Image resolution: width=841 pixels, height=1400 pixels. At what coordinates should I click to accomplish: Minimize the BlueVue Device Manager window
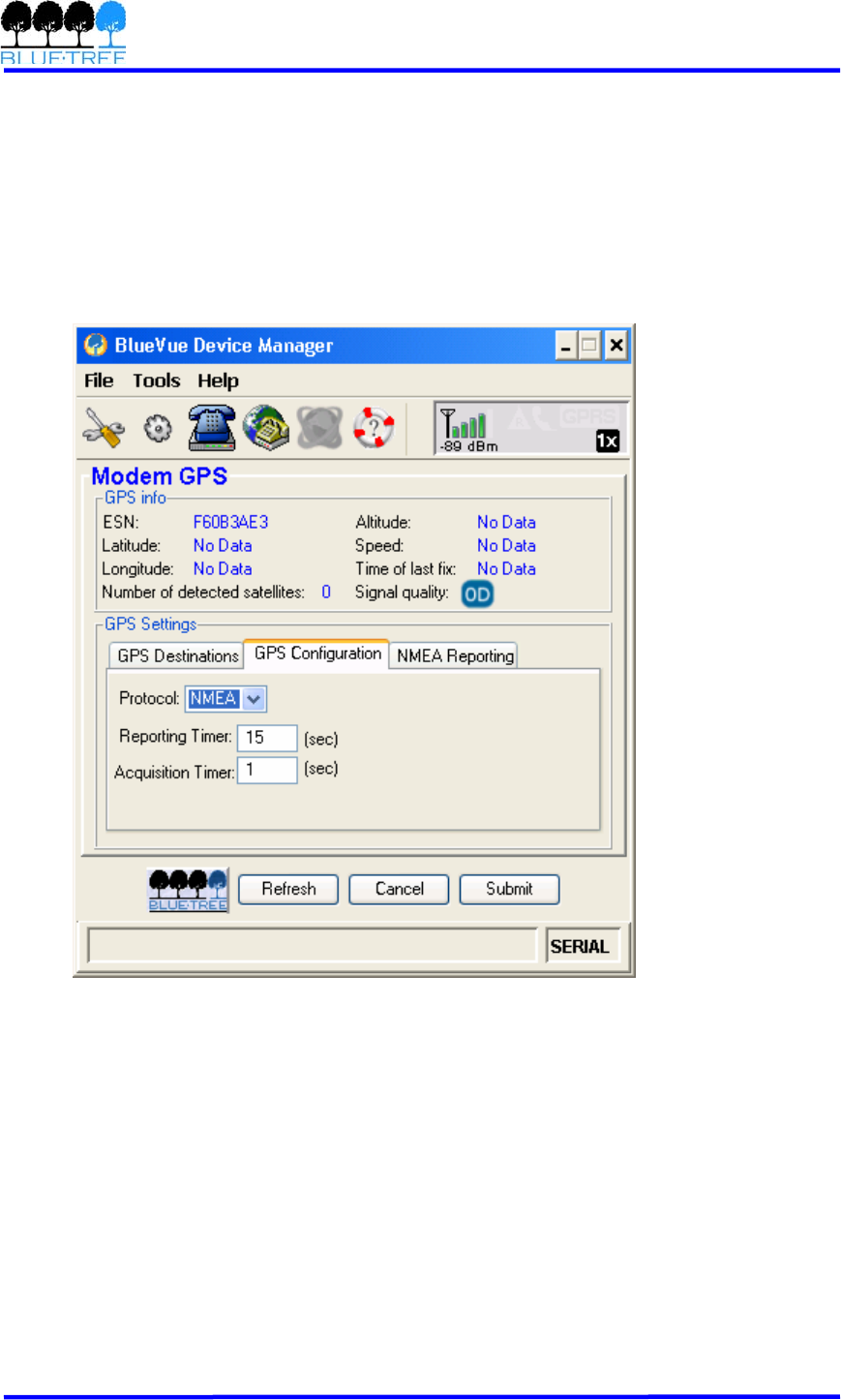(x=566, y=346)
